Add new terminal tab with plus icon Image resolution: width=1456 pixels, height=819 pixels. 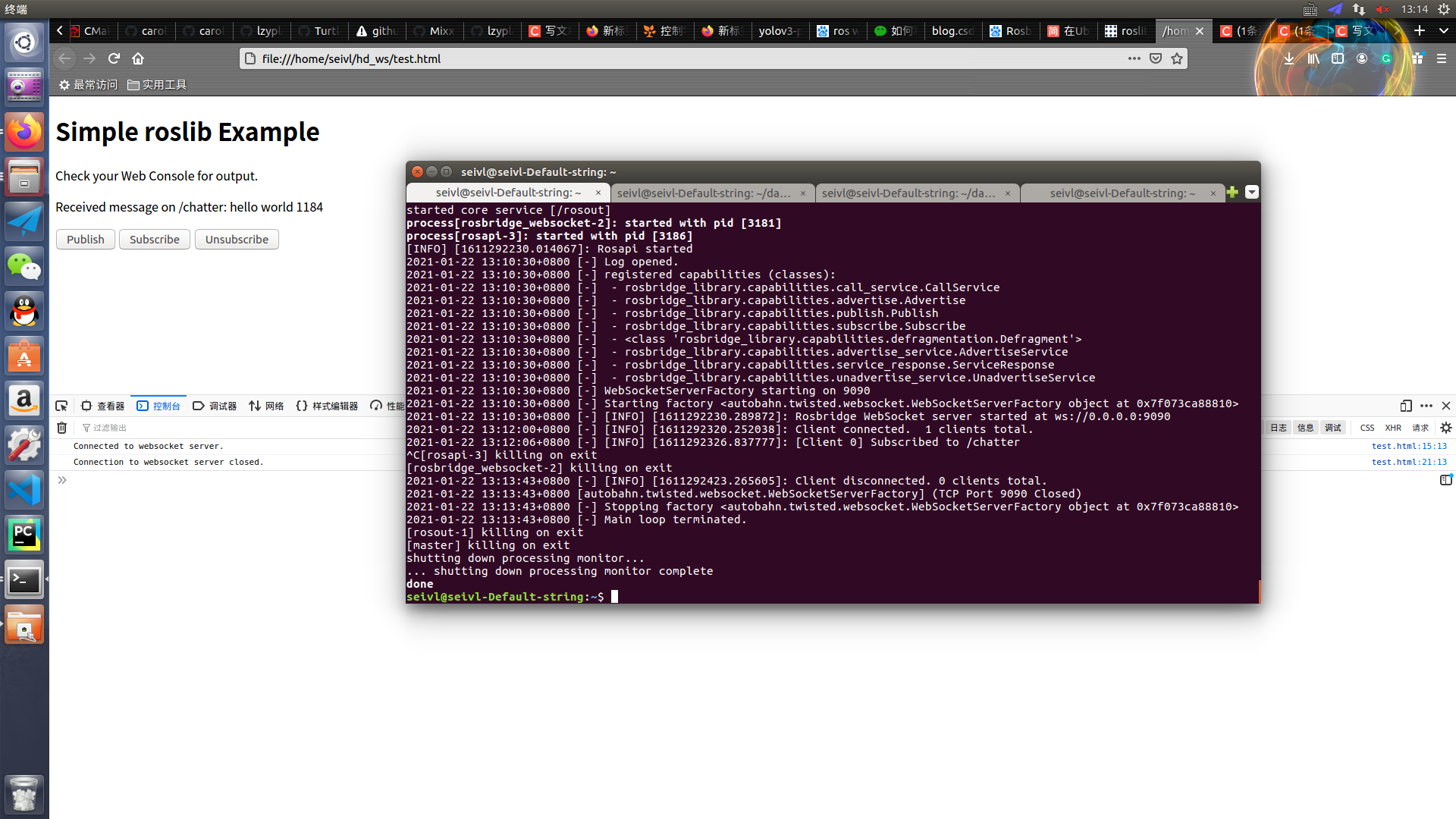[1232, 193]
